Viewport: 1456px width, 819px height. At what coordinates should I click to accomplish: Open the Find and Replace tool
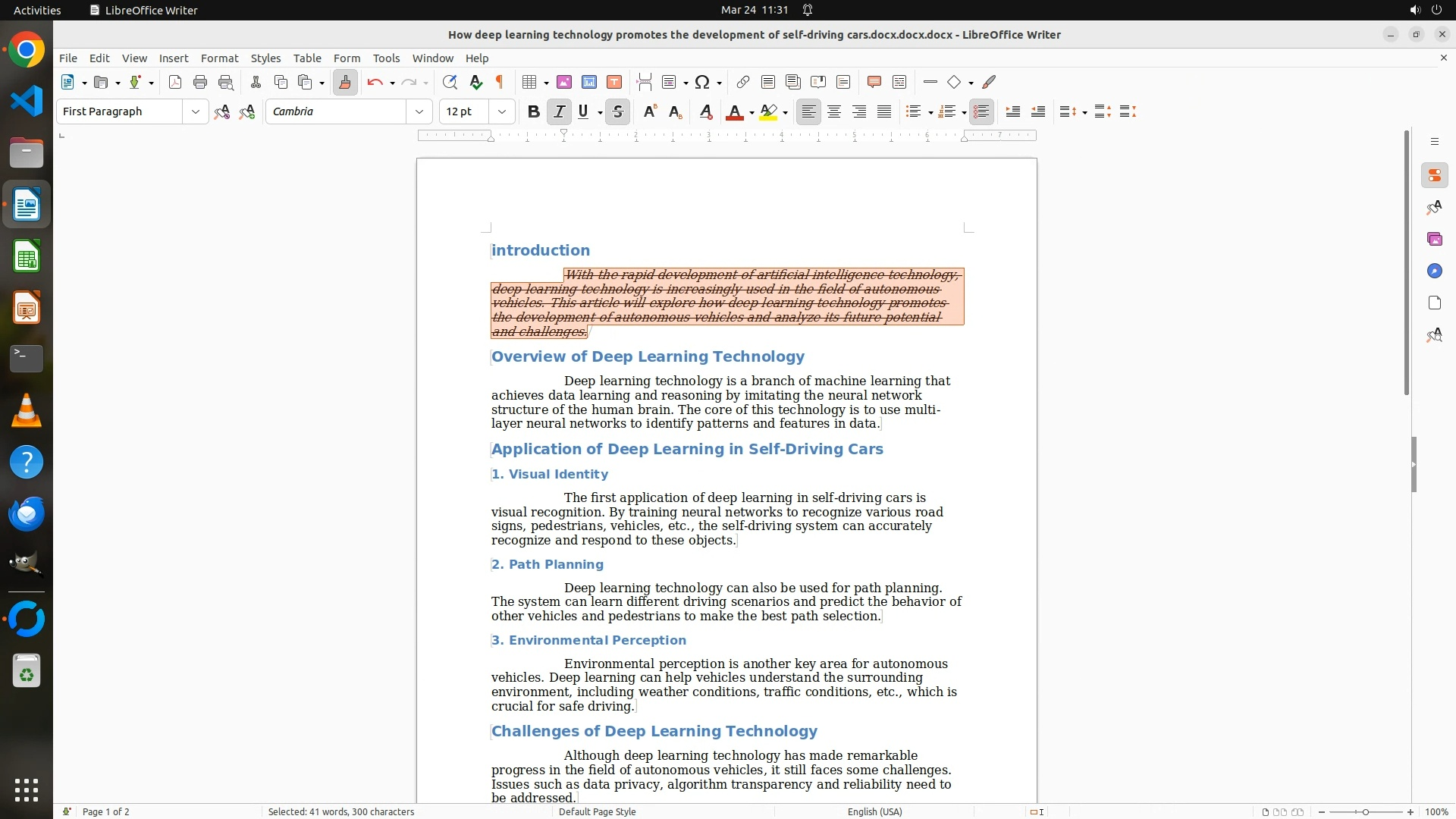click(450, 82)
